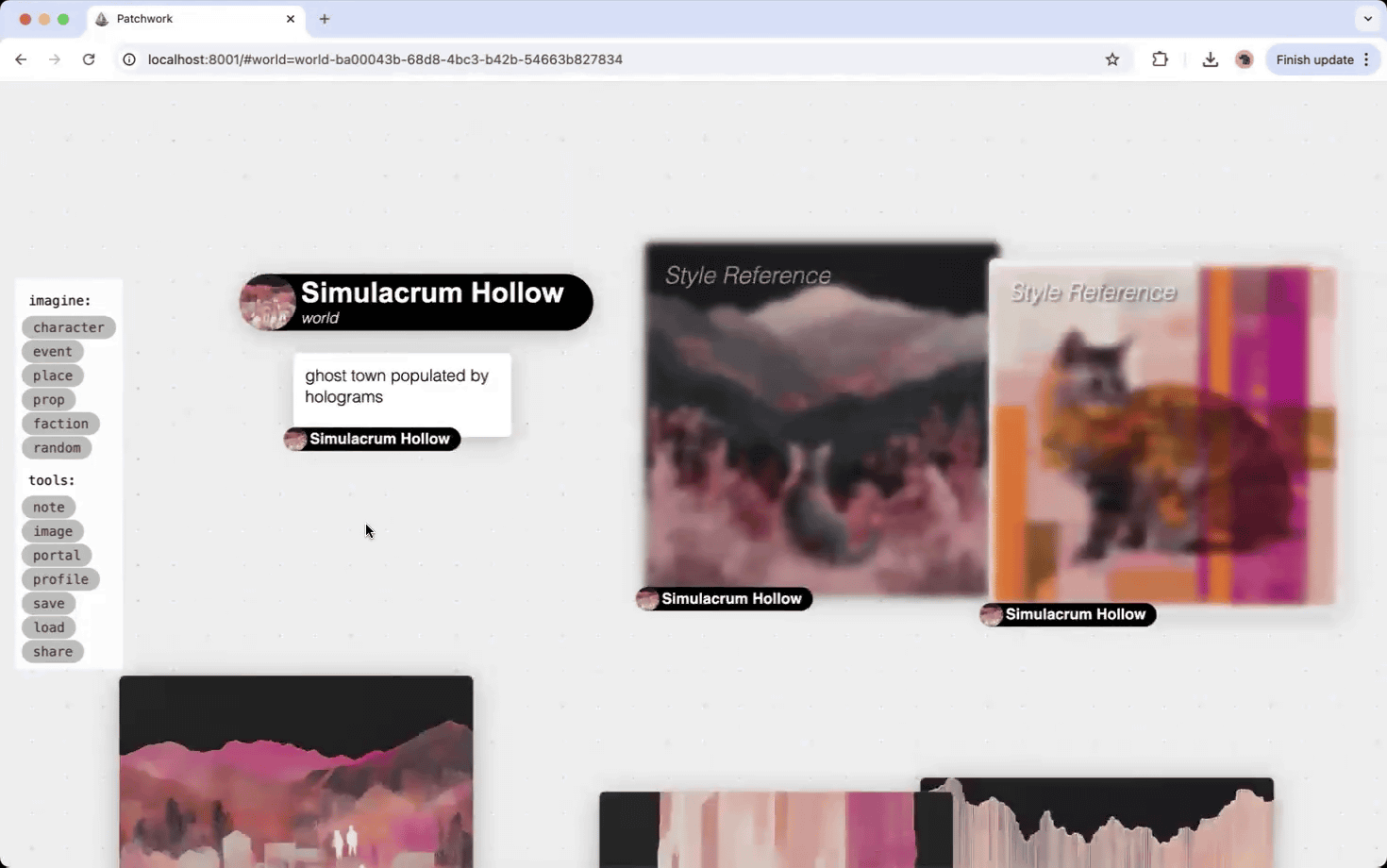Open the browser Extensions puzzle icon

coord(1160,58)
